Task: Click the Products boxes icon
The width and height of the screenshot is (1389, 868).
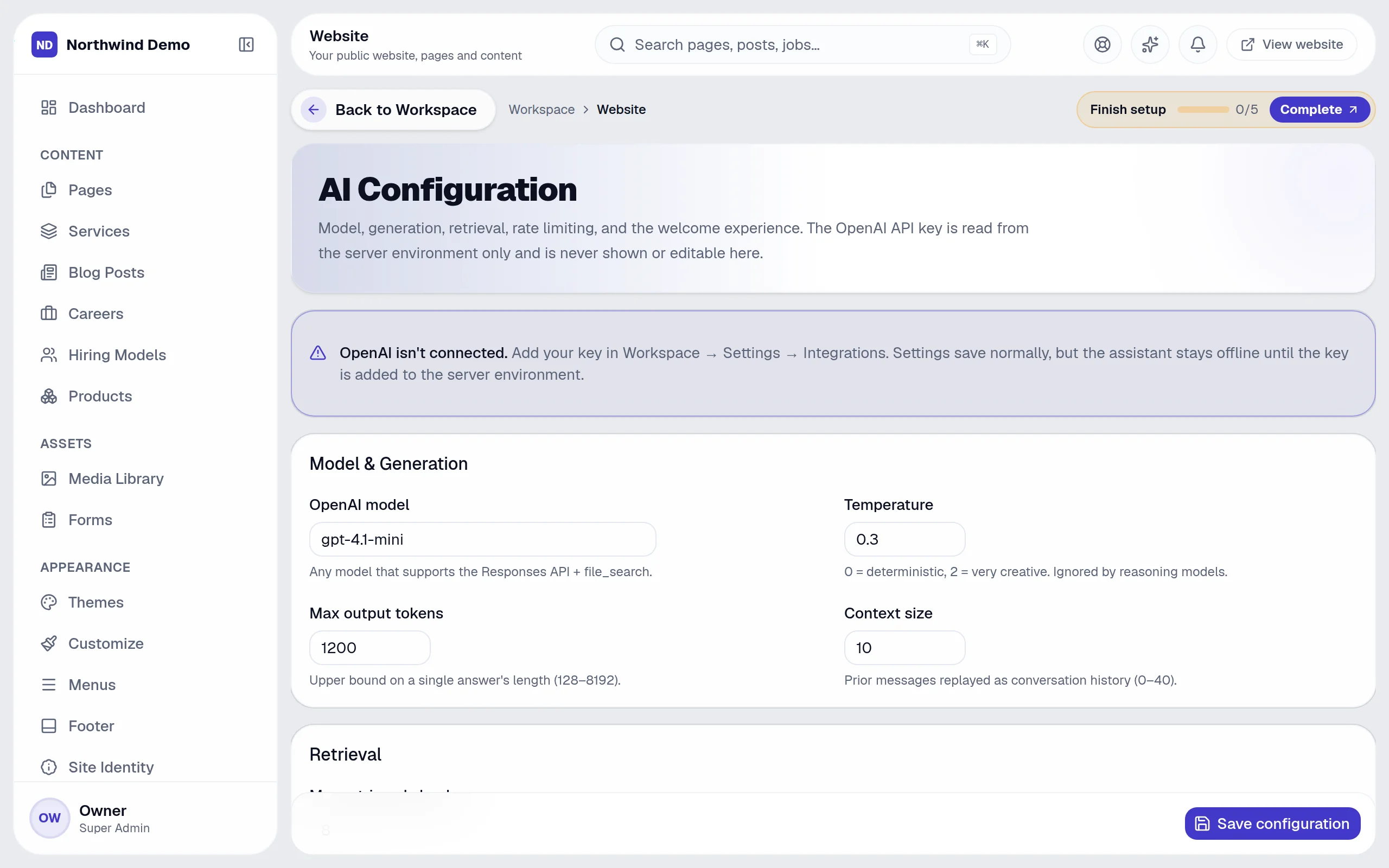Action: [49, 396]
